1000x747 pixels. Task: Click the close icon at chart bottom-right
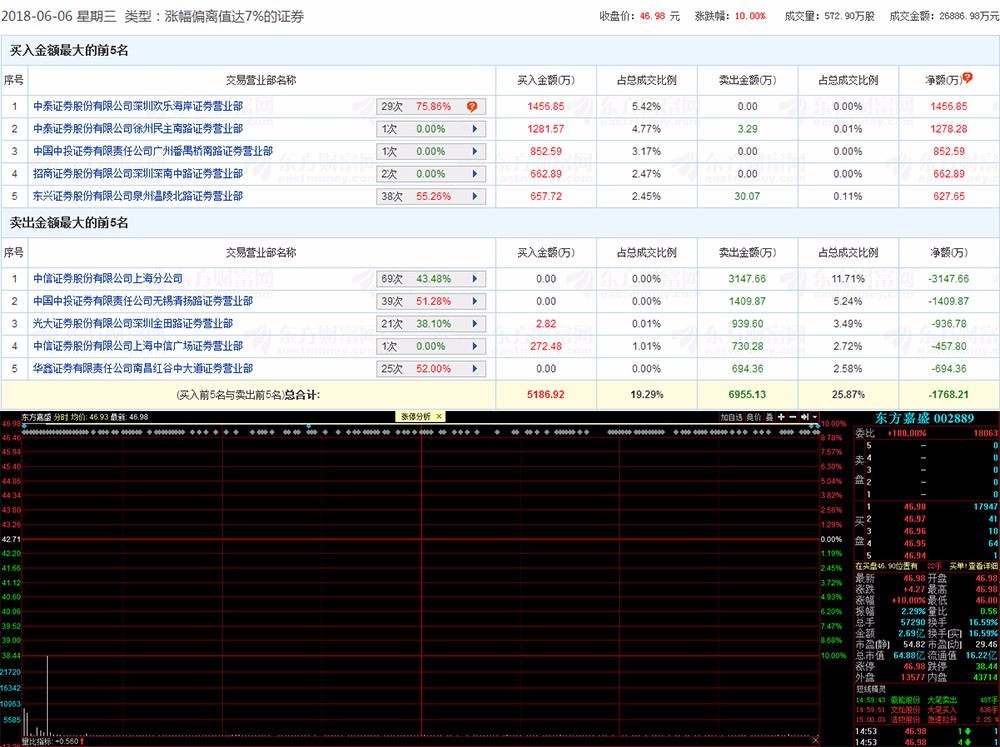pos(814,740)
